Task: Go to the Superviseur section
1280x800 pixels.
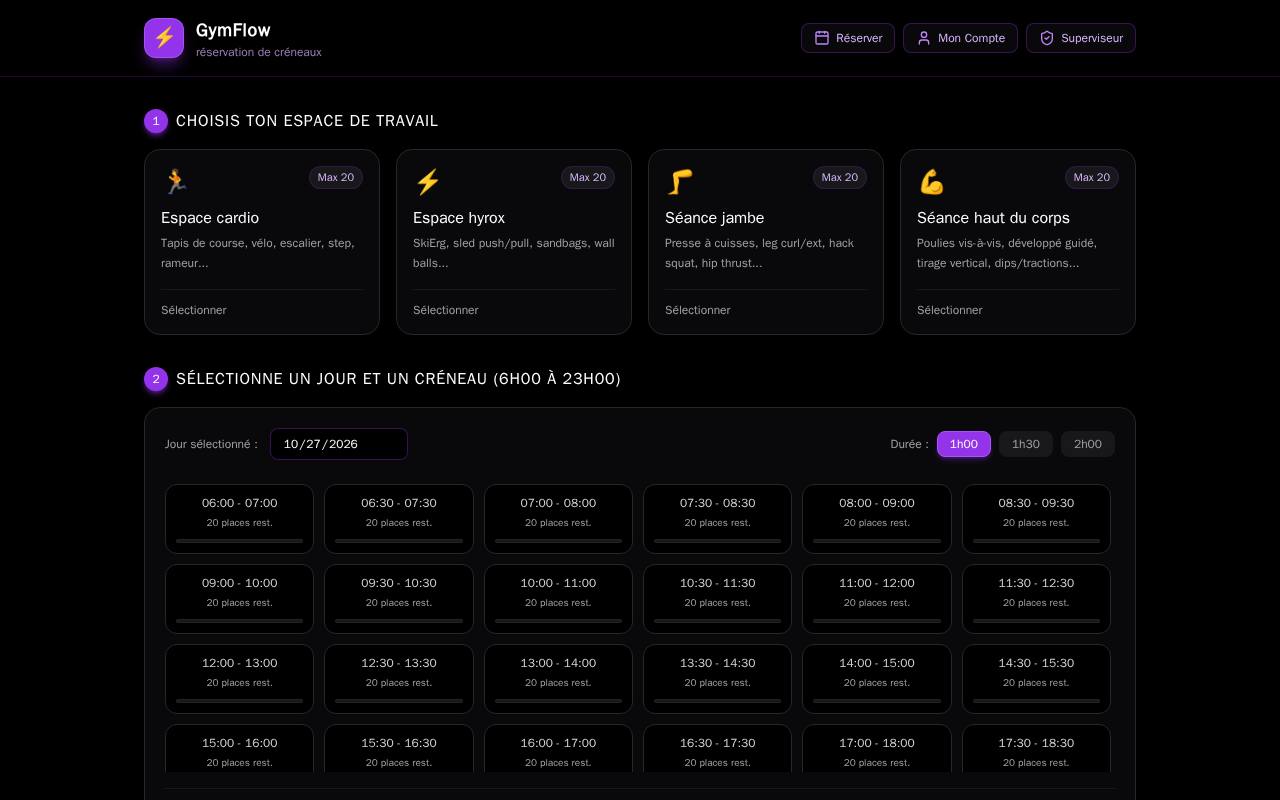Action: pos(1081,38)
